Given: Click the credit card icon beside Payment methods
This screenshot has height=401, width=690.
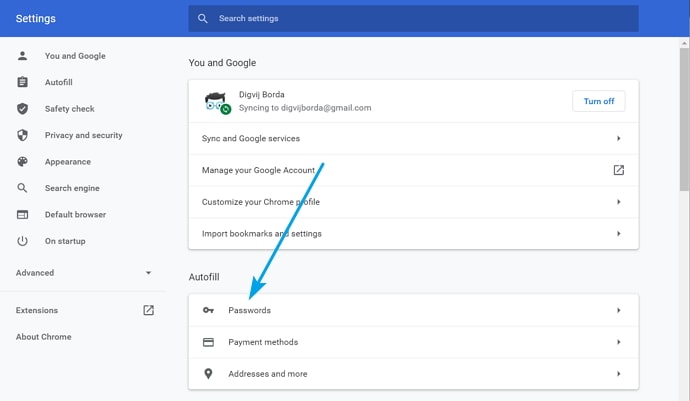Looking at the screenshot, I should click(x=208, y=342).
